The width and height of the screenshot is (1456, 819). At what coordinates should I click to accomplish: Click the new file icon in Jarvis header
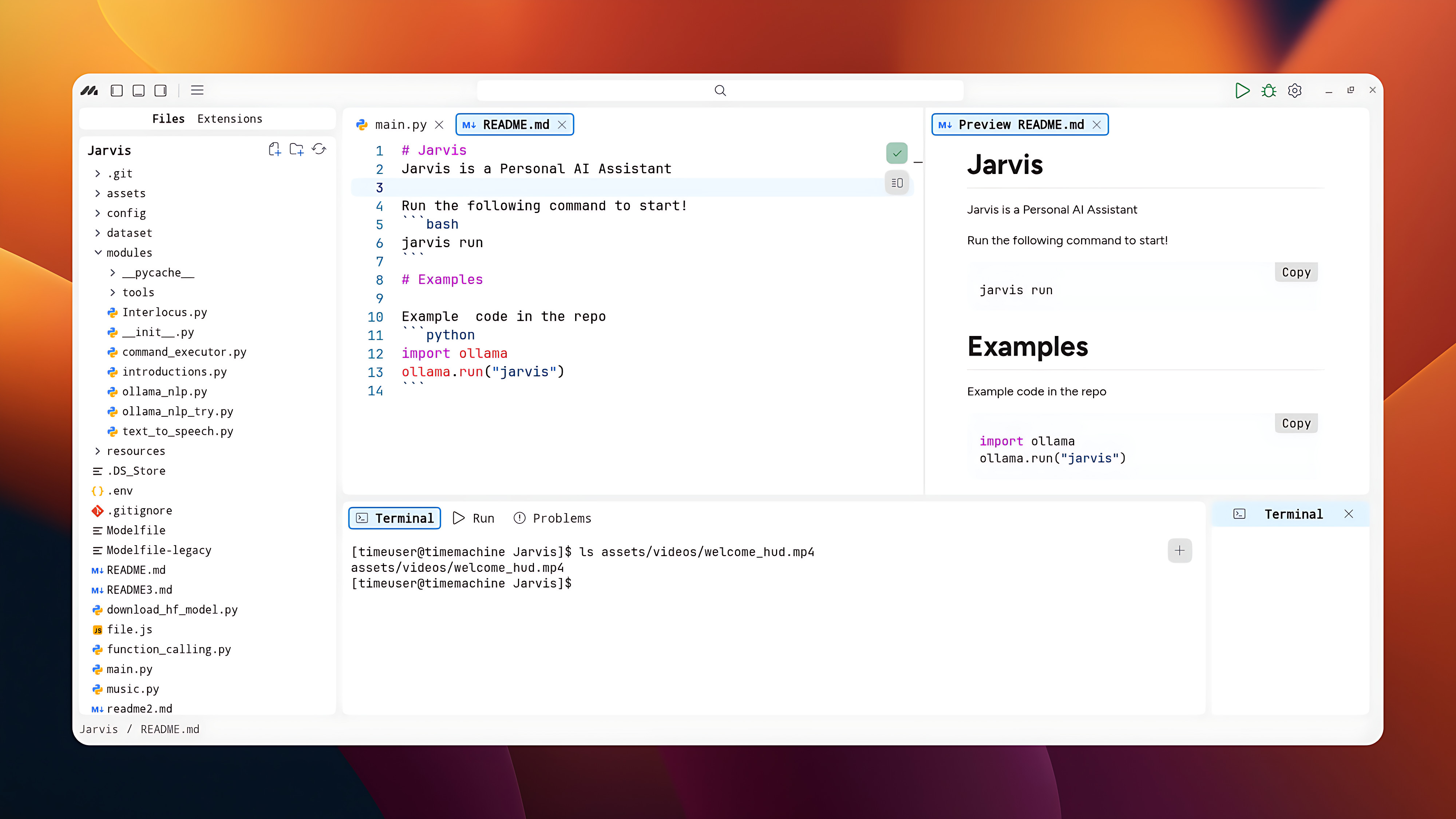[275, 149]
